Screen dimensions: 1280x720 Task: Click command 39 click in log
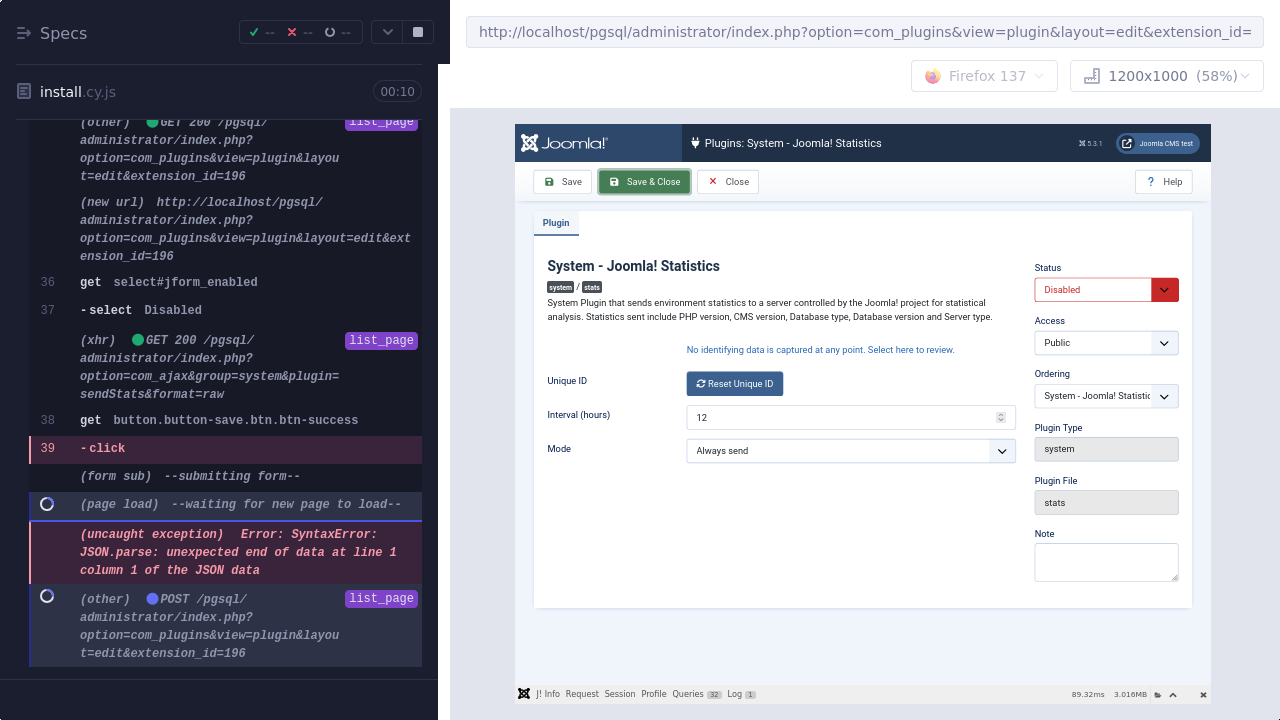click(226, 449)
